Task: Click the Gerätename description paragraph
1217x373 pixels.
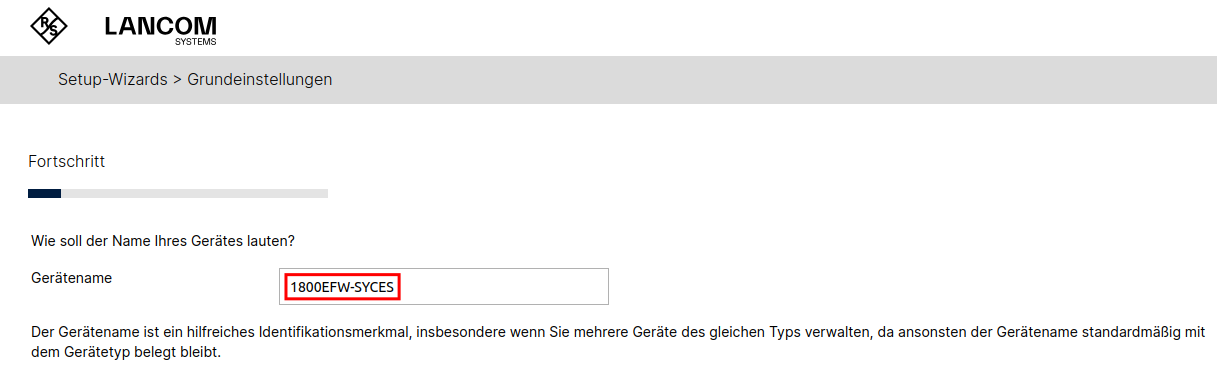Action: [618, 342]
